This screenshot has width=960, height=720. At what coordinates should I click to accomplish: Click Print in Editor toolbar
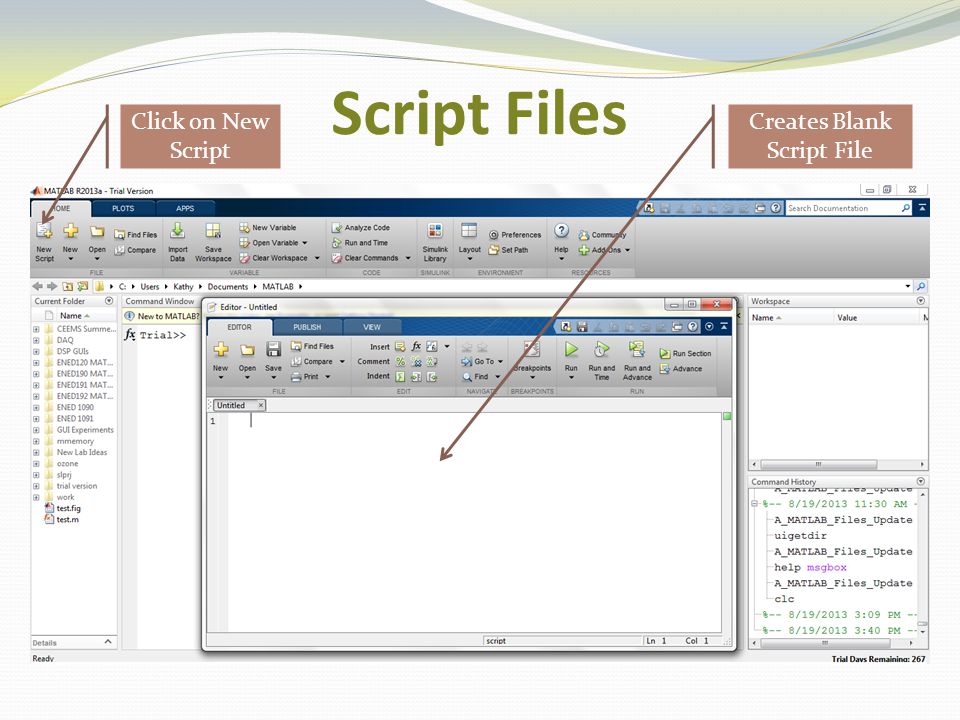(x=310, y=377)
